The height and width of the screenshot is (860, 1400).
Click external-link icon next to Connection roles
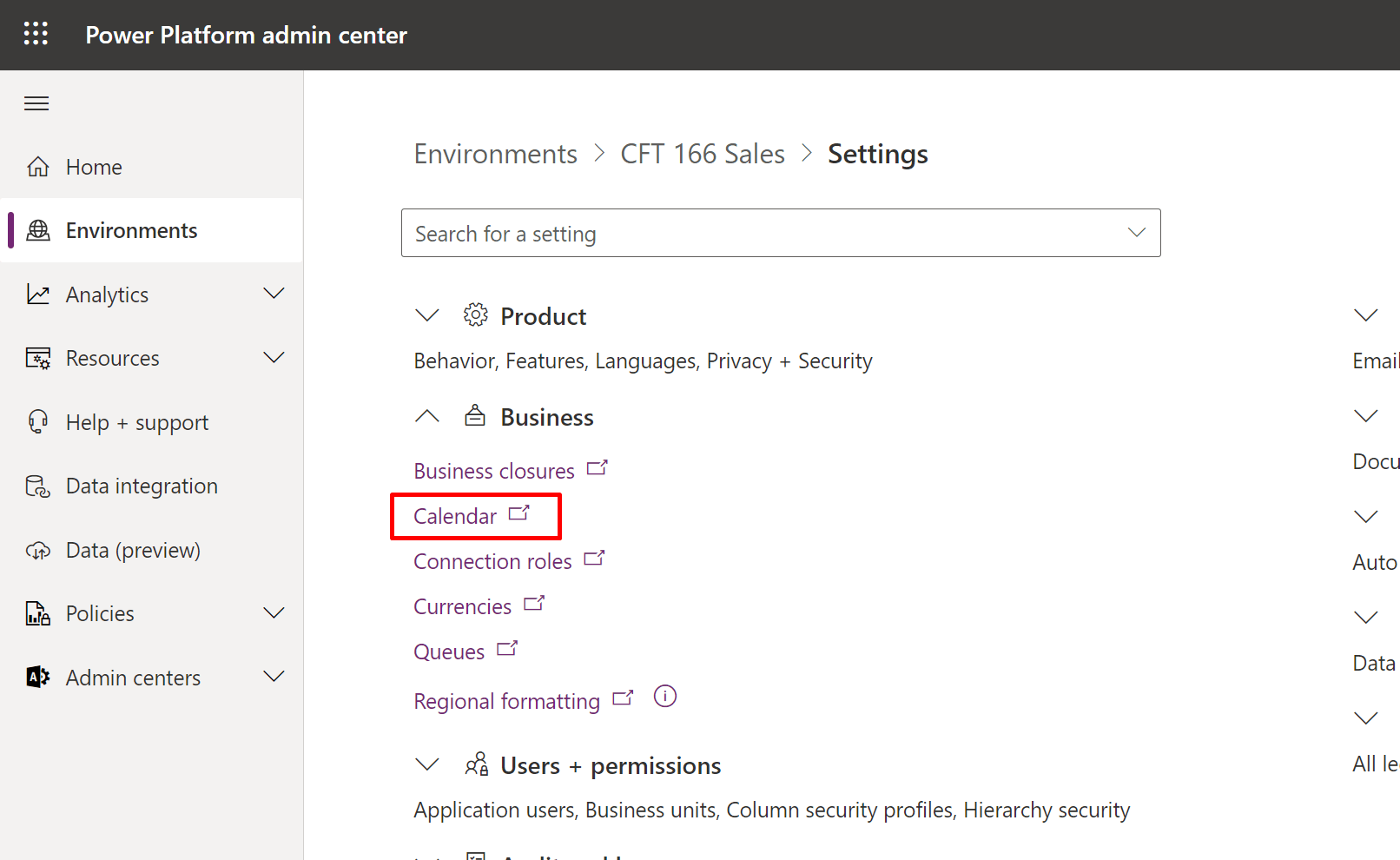pos(594,558)
